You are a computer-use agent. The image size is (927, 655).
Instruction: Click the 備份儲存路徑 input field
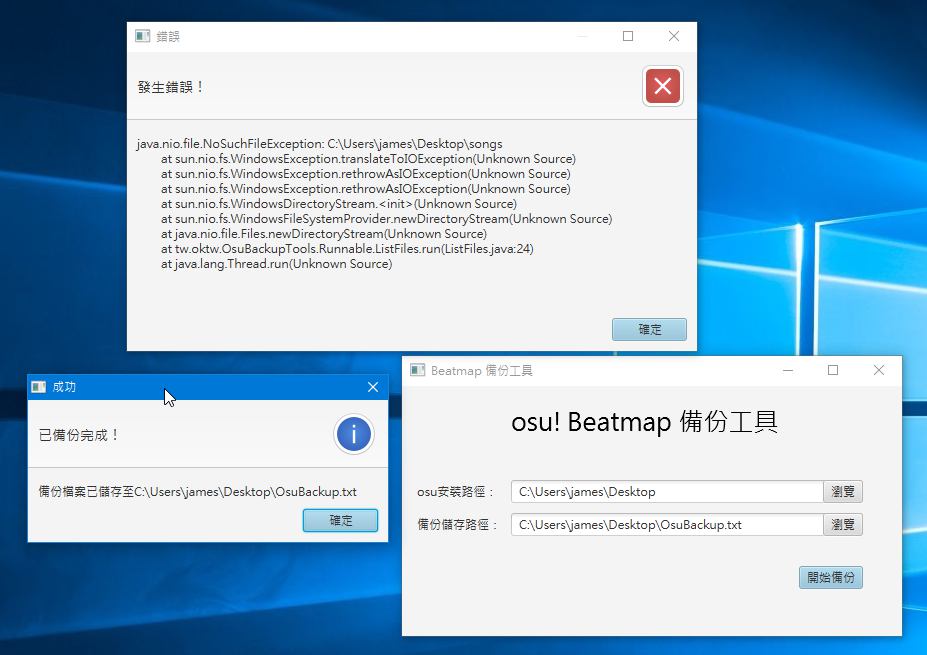coord(667,524)
